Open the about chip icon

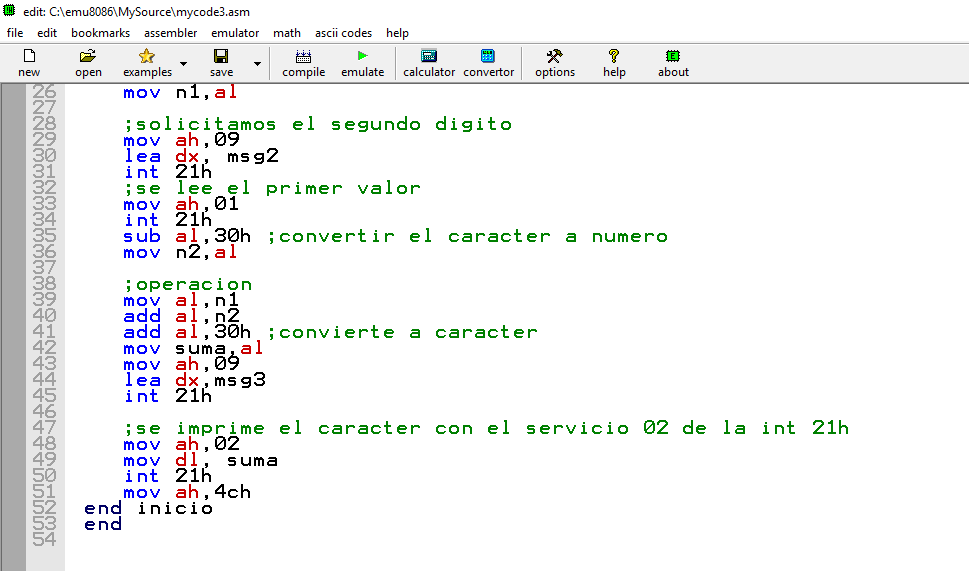[673, 56]
